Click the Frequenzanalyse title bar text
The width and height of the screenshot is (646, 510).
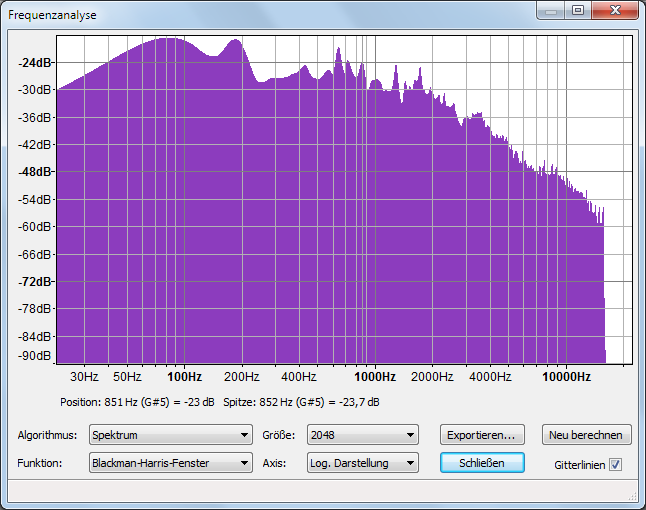tap(52, 15)
